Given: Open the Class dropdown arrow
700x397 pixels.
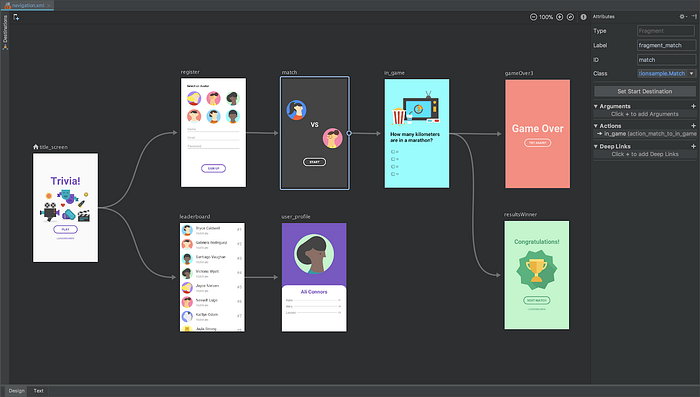Looking at the screenshot, I should click(x=692, y=73).
